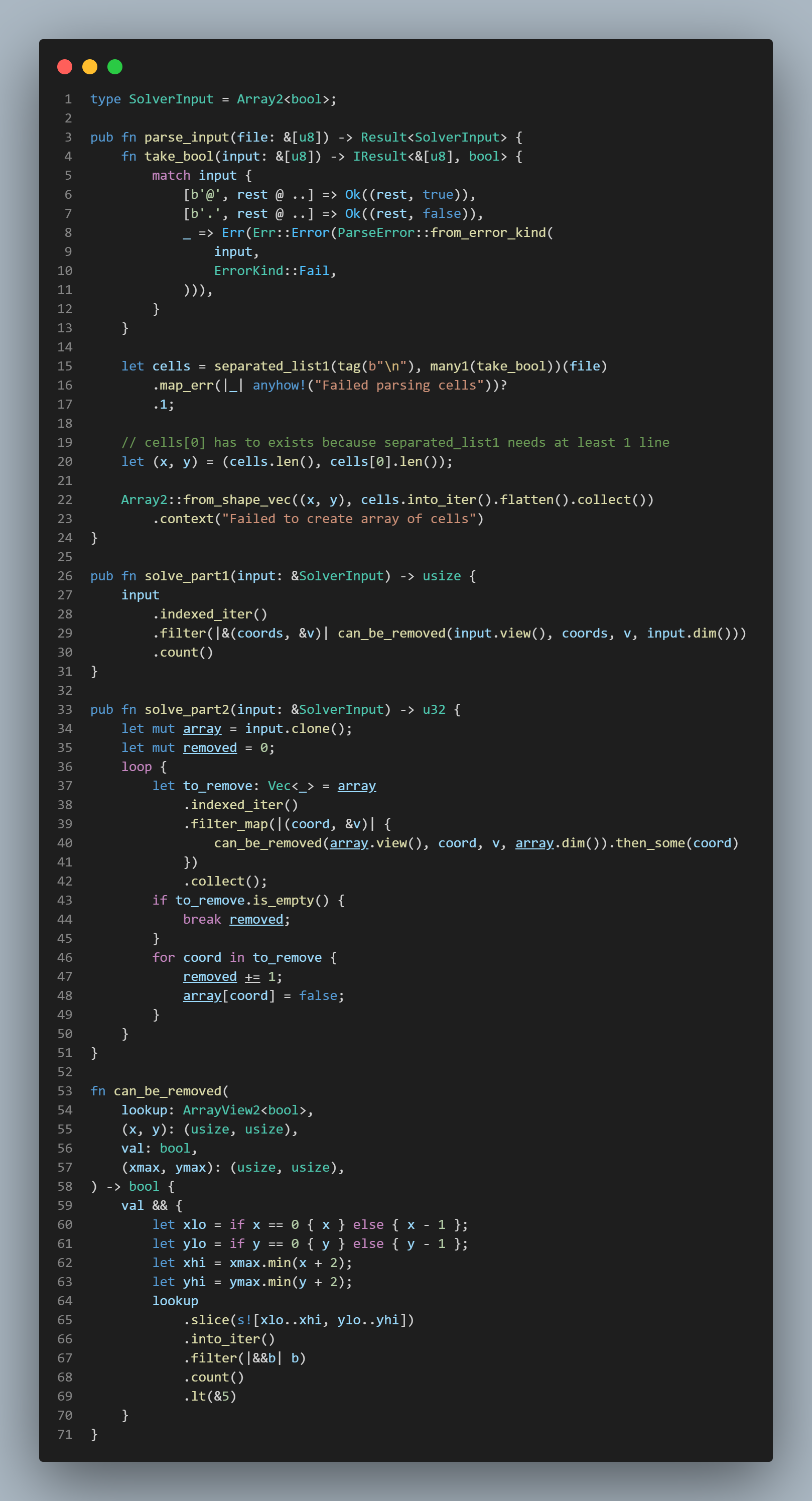
Task: Click line number 52 in the gutter
Action: tap(65, 1072)
